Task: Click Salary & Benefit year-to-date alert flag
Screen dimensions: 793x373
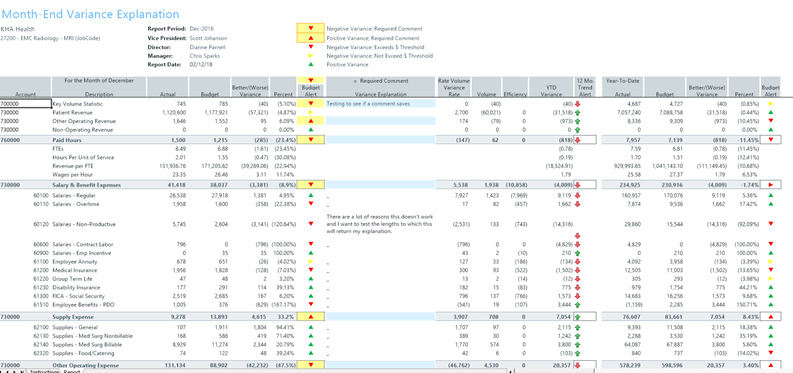Action: click(x=770, y=185)
